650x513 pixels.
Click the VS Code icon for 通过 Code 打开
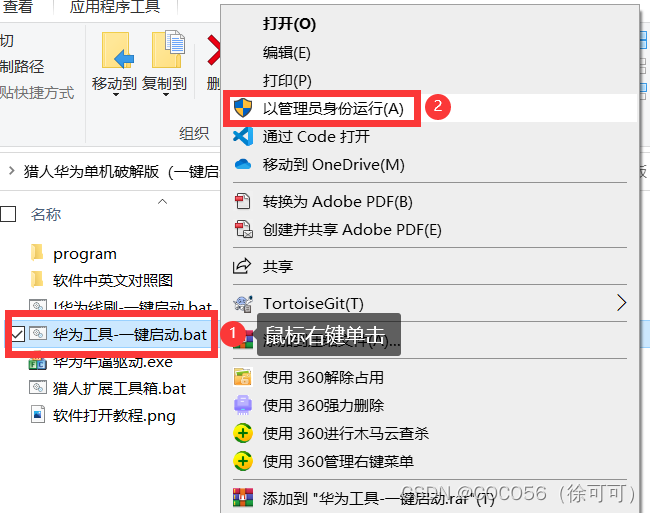pyautogui.click(x=243, y=136)
